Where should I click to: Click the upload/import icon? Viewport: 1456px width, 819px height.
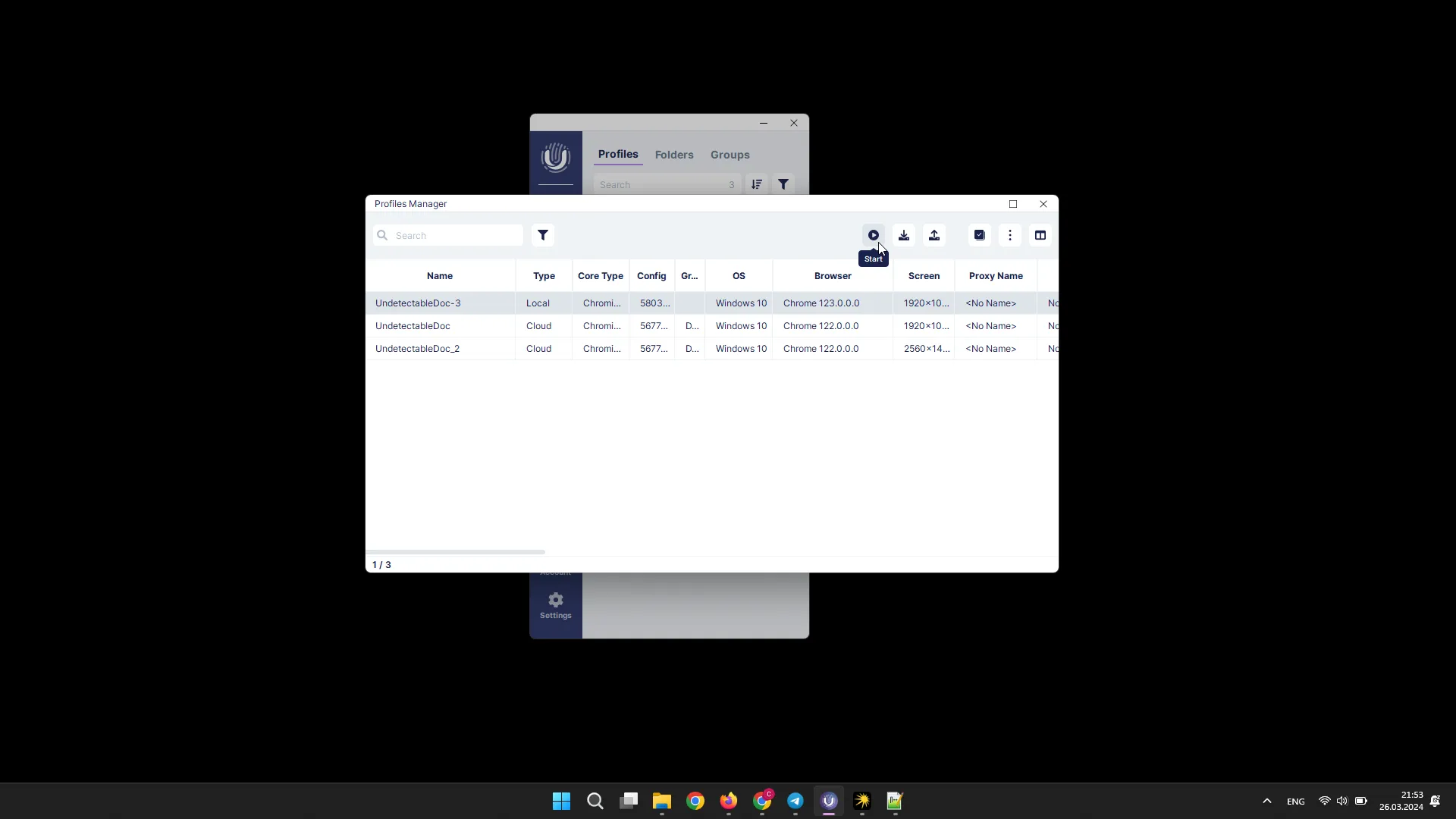pos(934,235)
